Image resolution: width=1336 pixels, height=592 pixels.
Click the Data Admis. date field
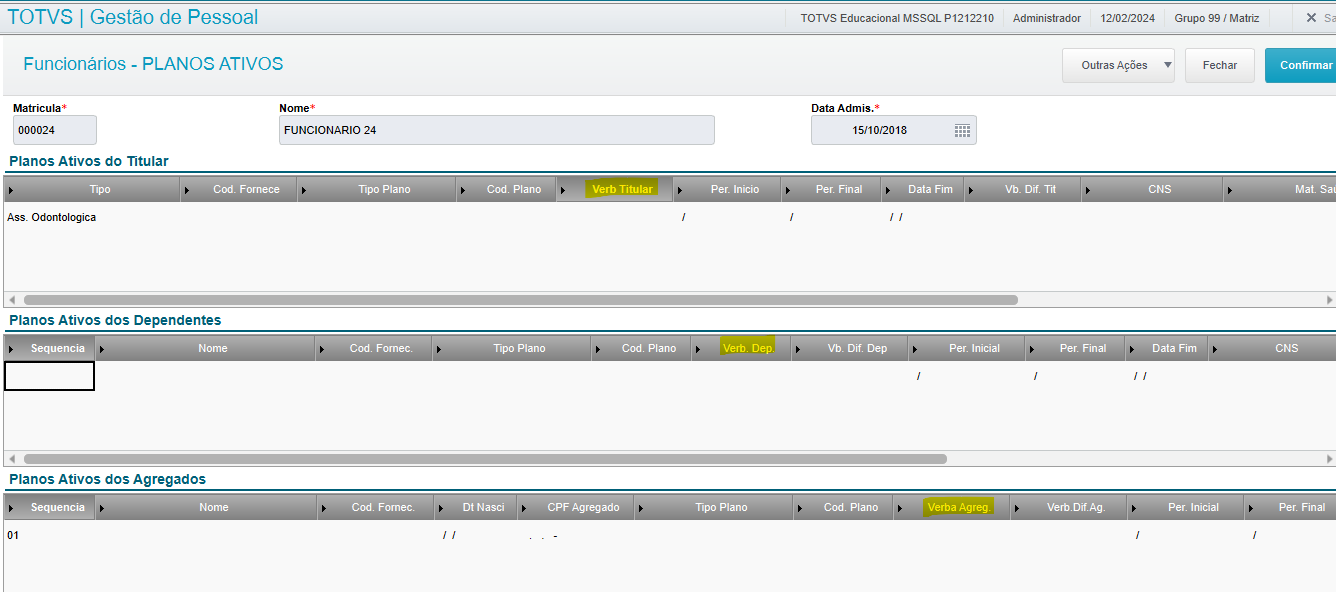coord(893,130)
